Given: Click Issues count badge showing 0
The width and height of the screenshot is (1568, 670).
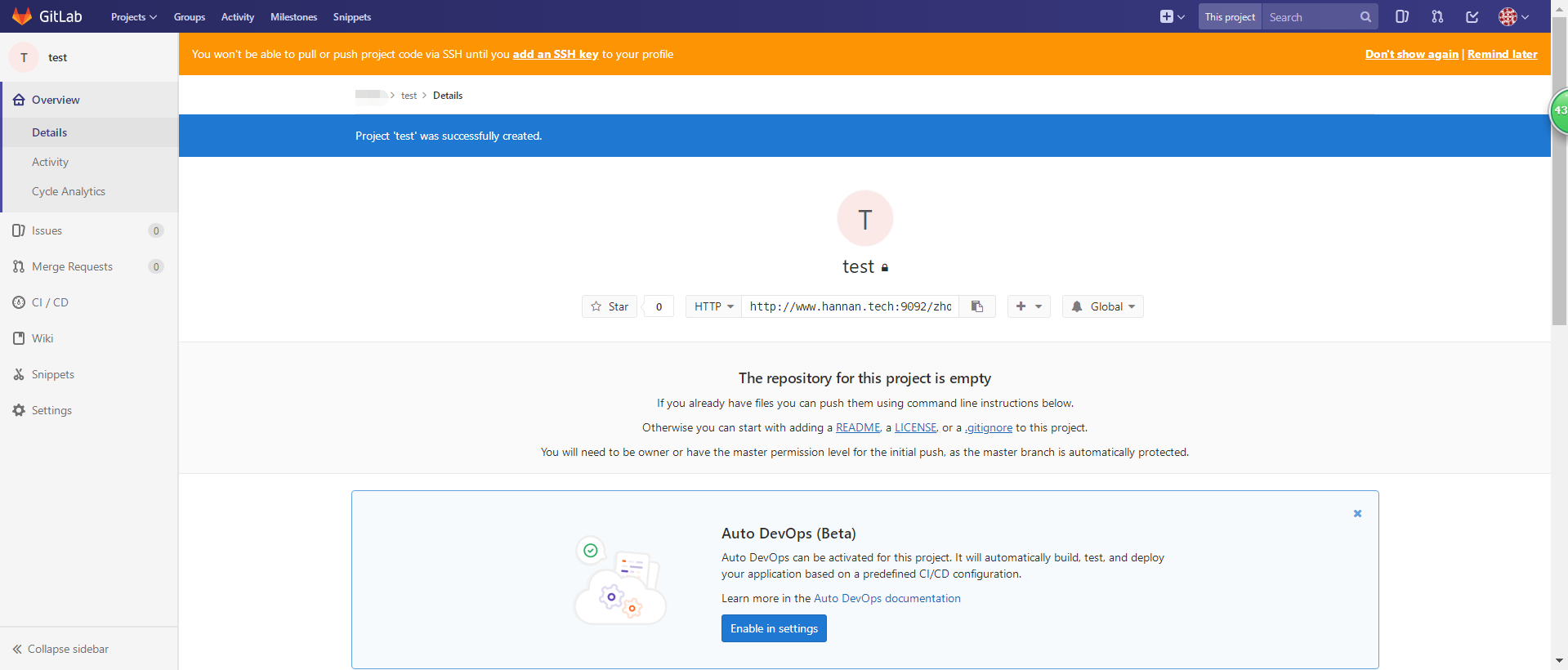Looking at the screenshot, I should (156, 230).
